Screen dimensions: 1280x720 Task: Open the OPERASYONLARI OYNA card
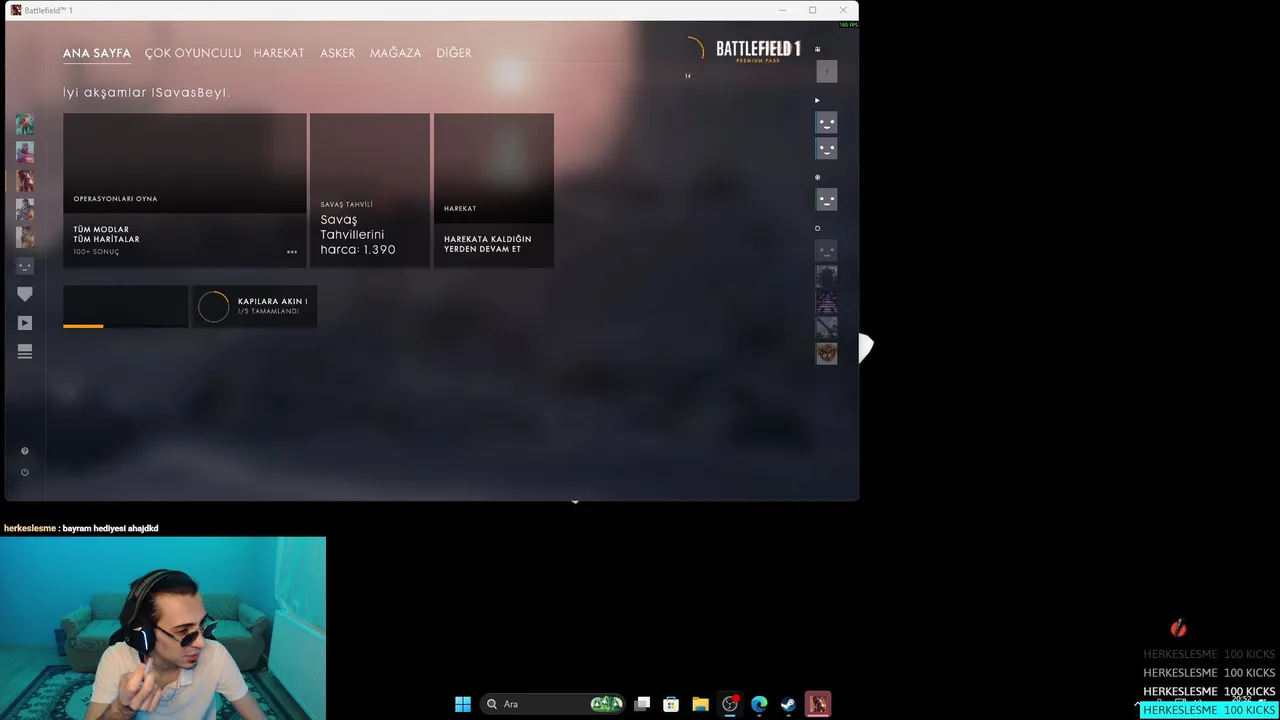click(185, 163)
